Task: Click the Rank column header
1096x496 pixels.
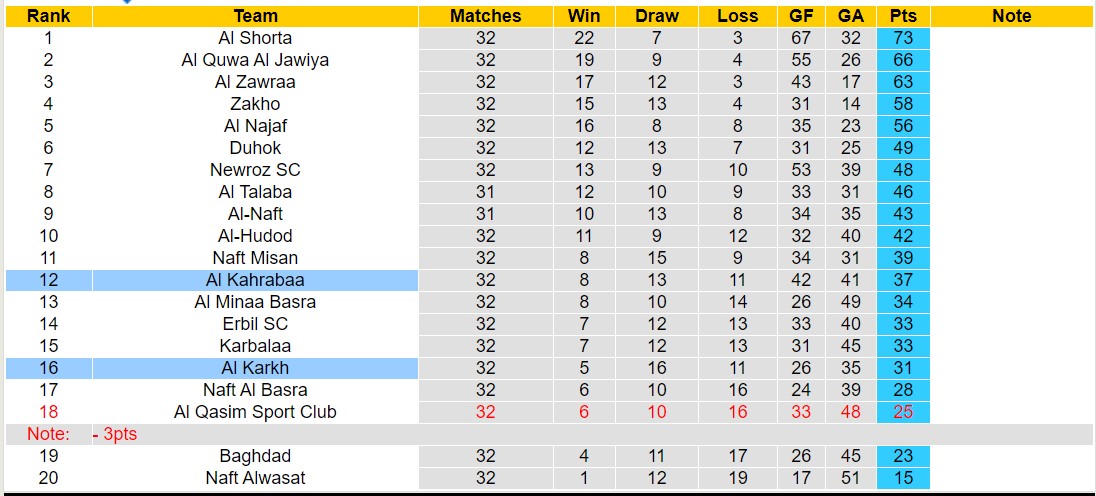Action: [x=48, y=16]
